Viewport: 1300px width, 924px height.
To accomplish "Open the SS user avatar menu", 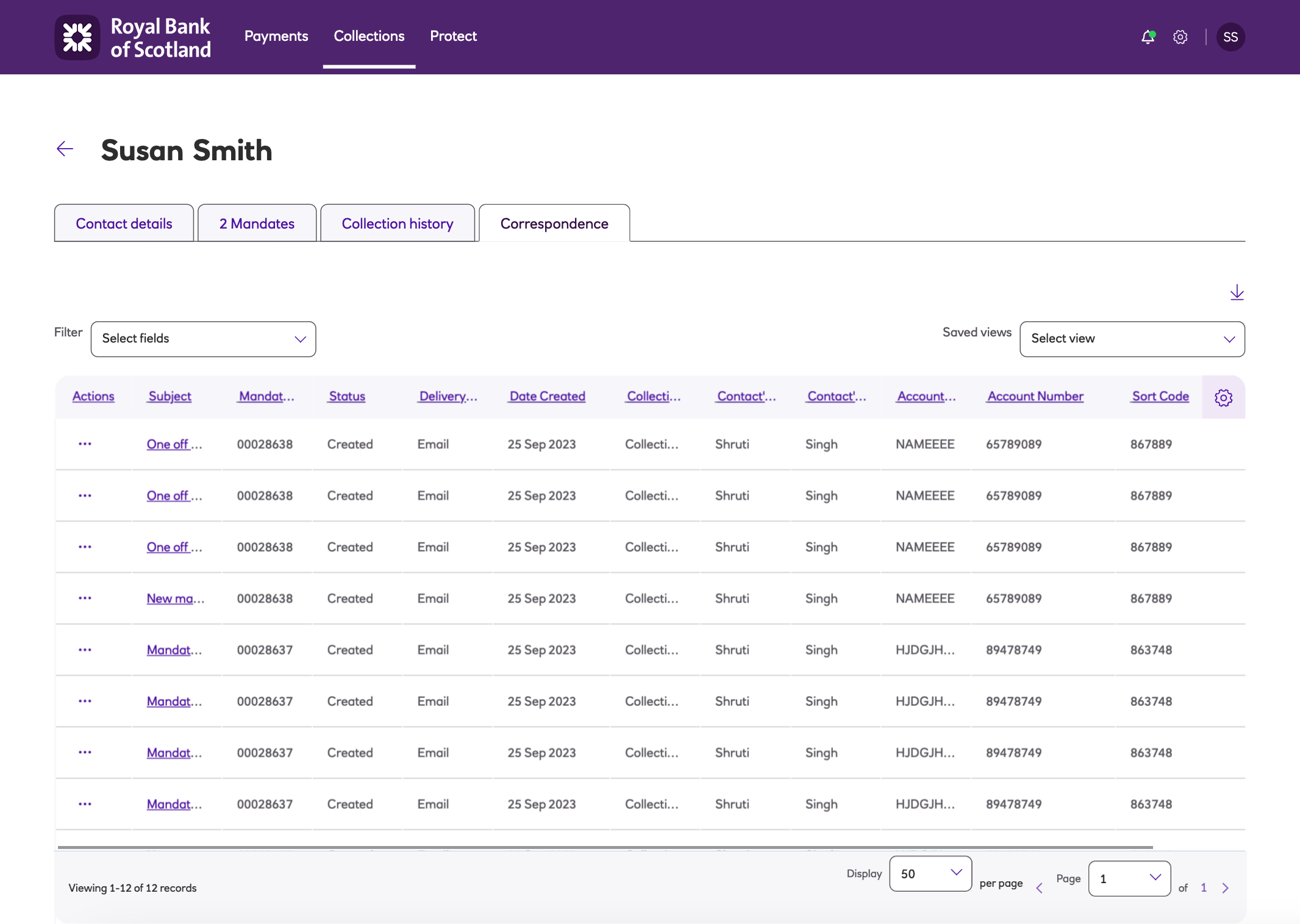I will pos(1230,37).
